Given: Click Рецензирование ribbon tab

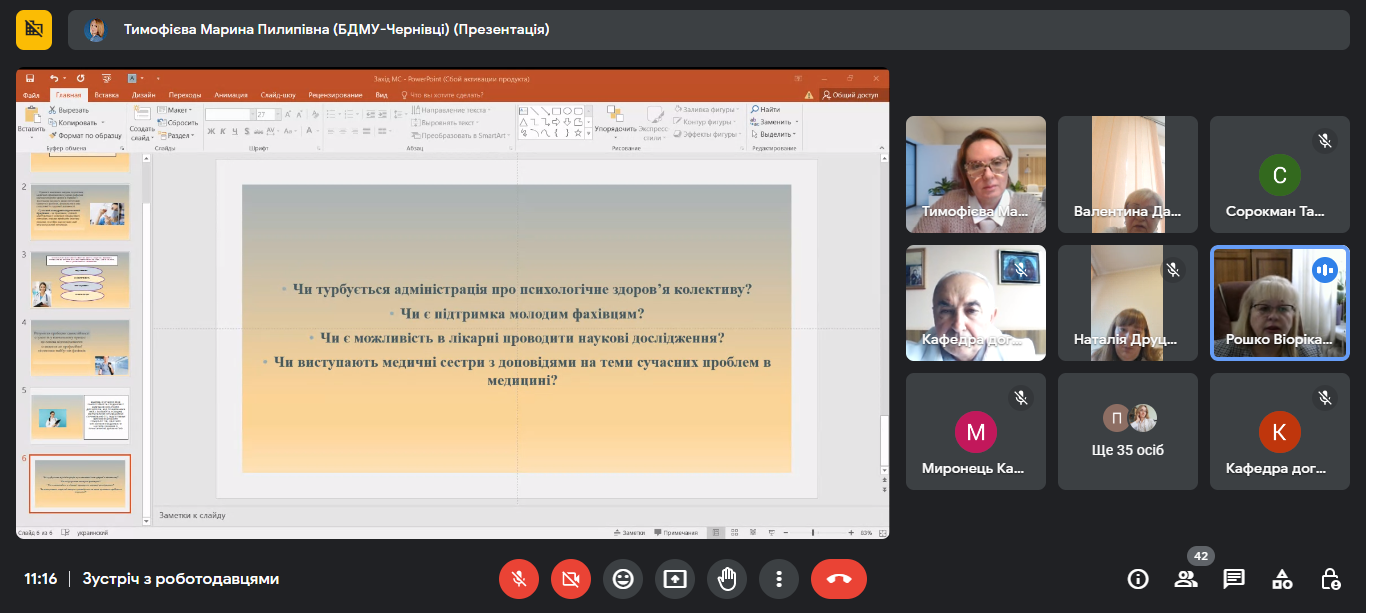Looking at the screenshot, I should pos(335,95).
